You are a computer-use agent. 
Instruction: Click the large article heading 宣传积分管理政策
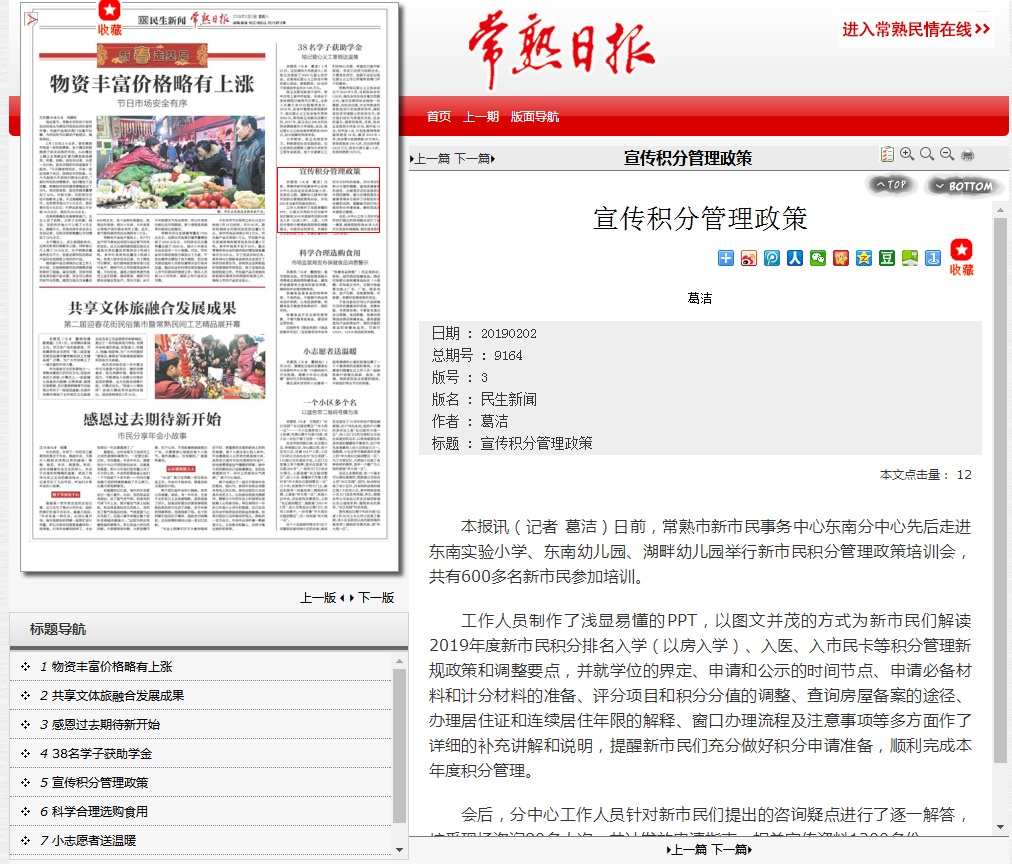pos(700,218)
